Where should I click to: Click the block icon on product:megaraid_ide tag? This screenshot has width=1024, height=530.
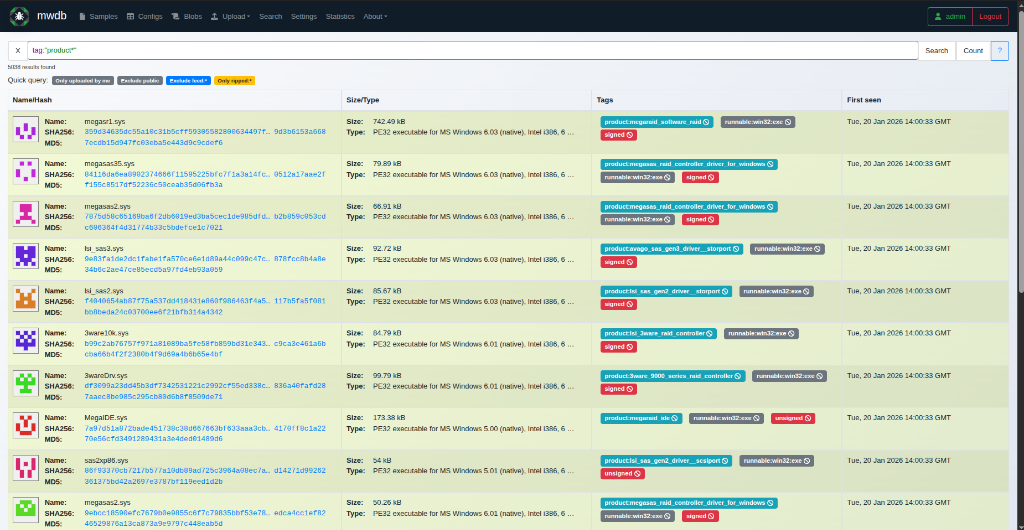point(676,418)
